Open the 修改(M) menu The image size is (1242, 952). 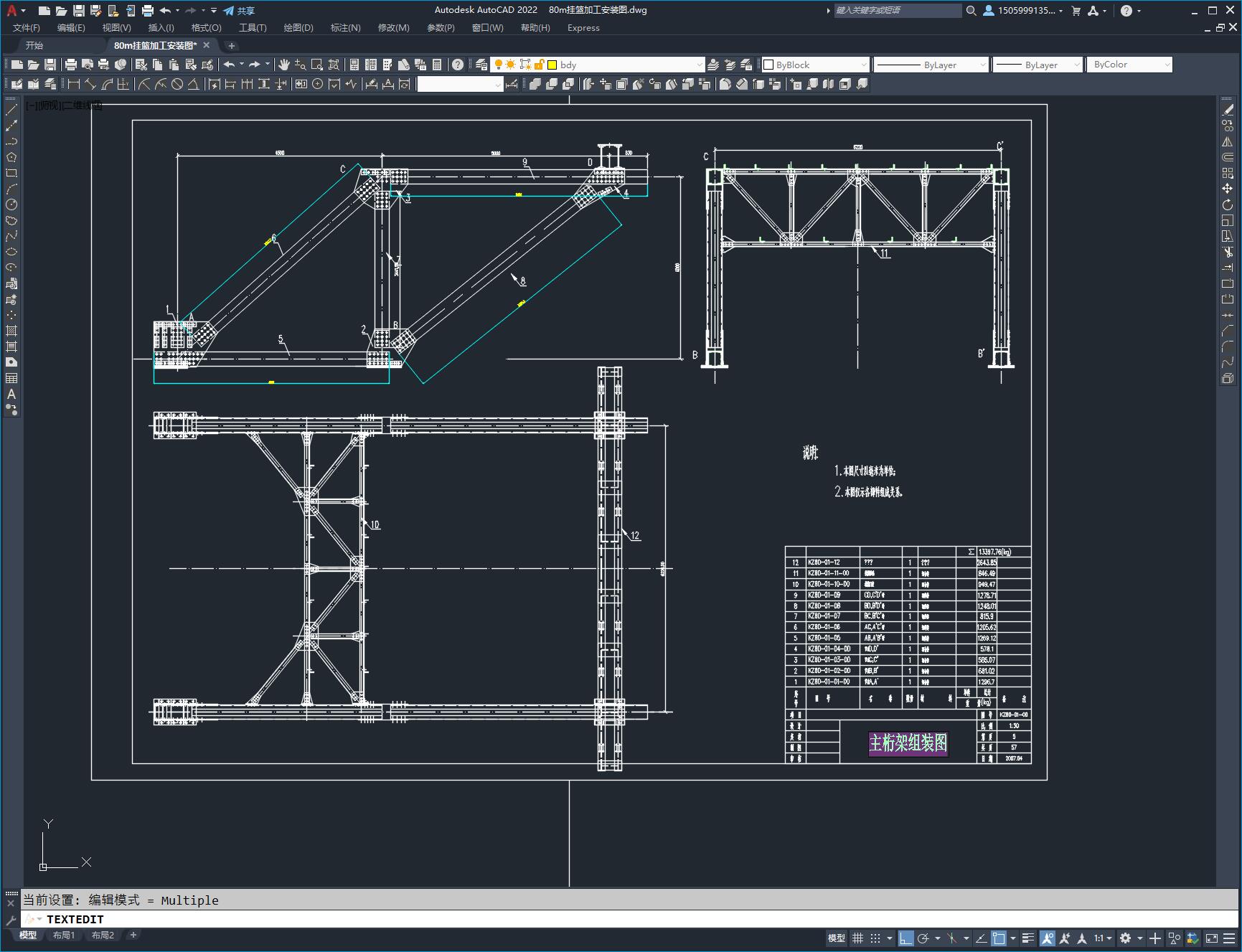pyautogui.click(x=393, y=27)
